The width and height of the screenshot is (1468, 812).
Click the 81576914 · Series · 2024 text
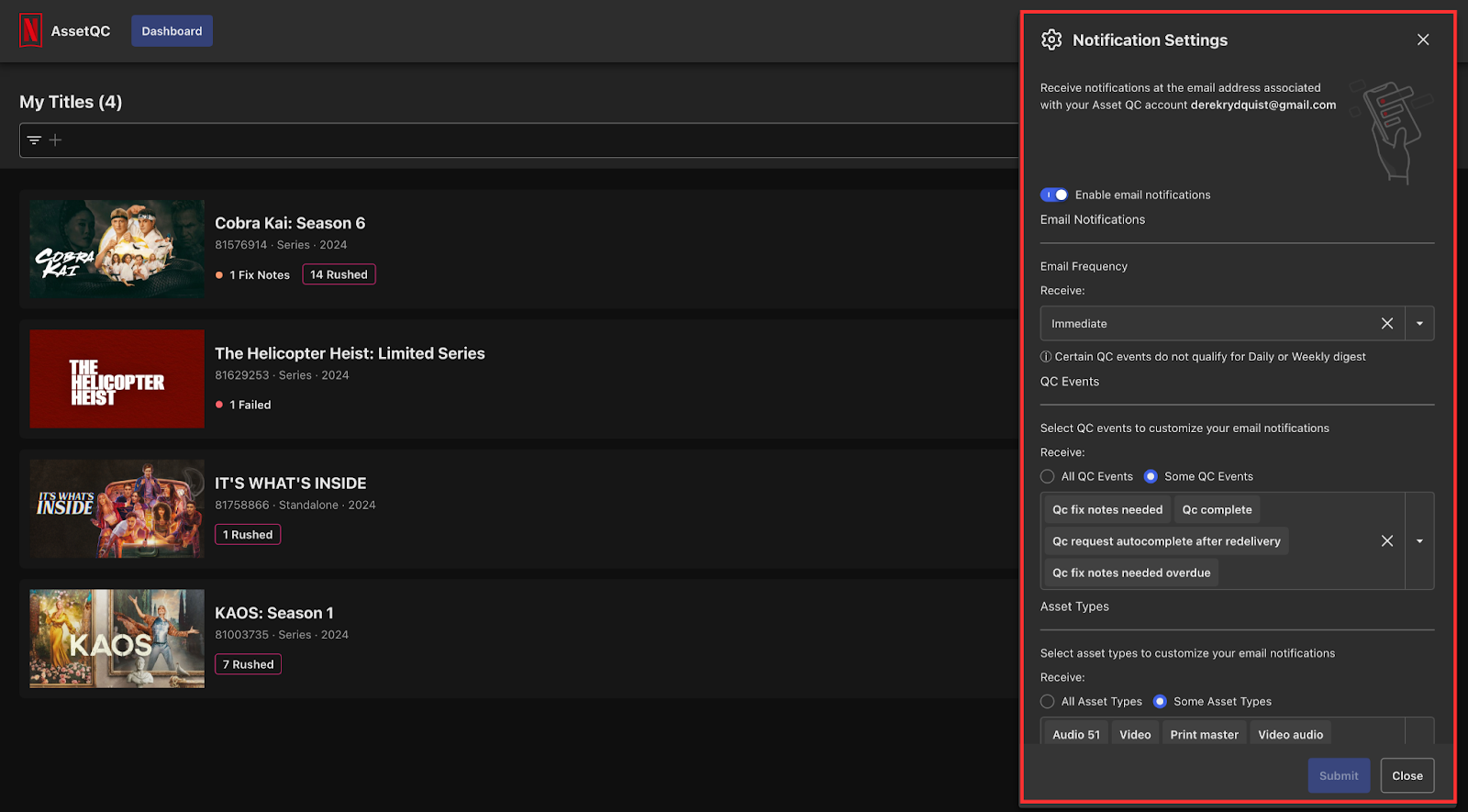point(281,245)
